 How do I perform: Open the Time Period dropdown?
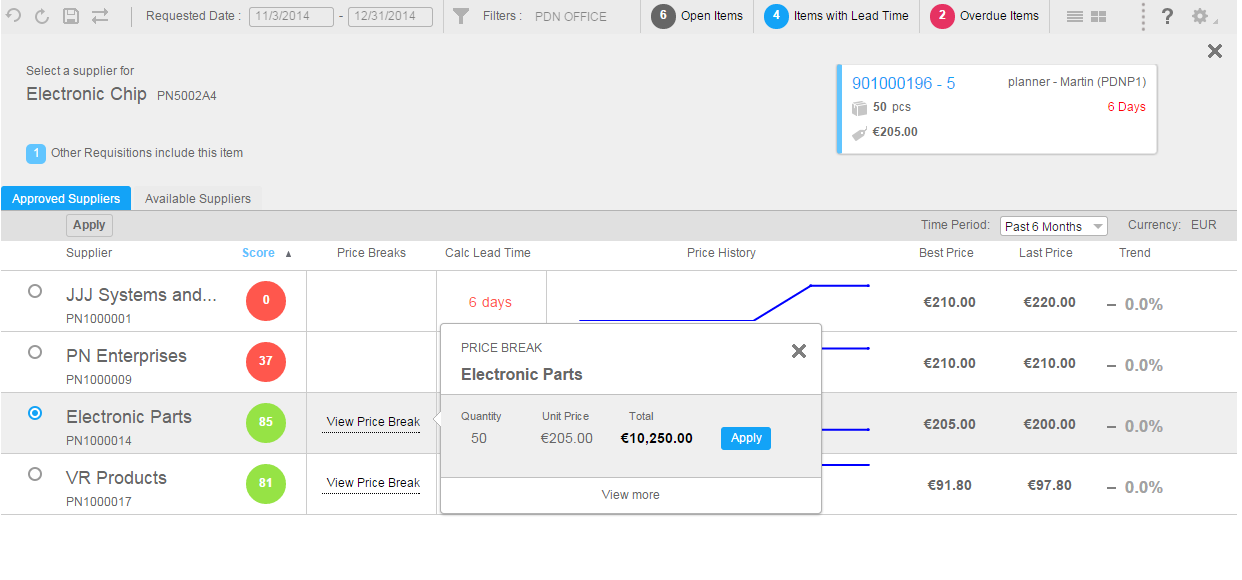coord(1053,226)
